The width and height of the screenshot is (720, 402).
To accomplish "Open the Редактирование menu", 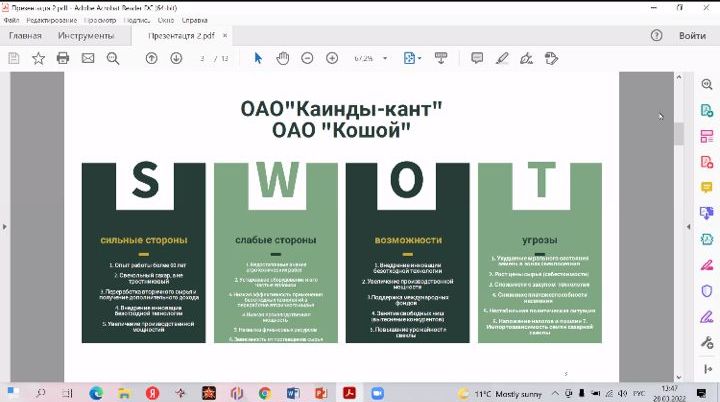I will click(51, 20).
